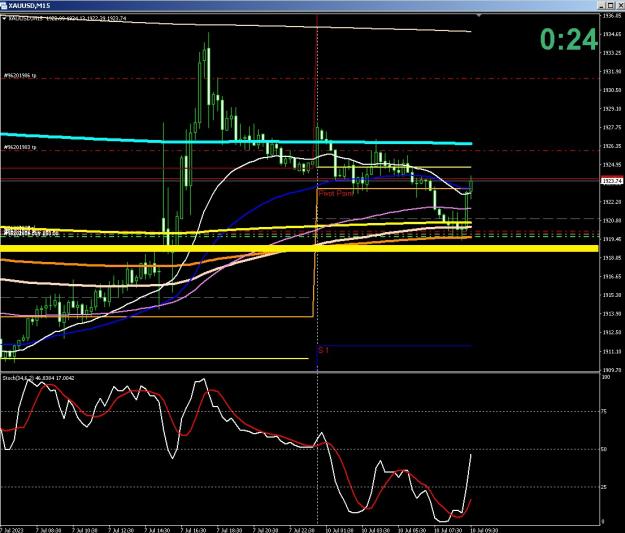This screenshot has width=625, height=533.
Task: Select the #96201986 tp order label
Action: click(x=20, y=75)
